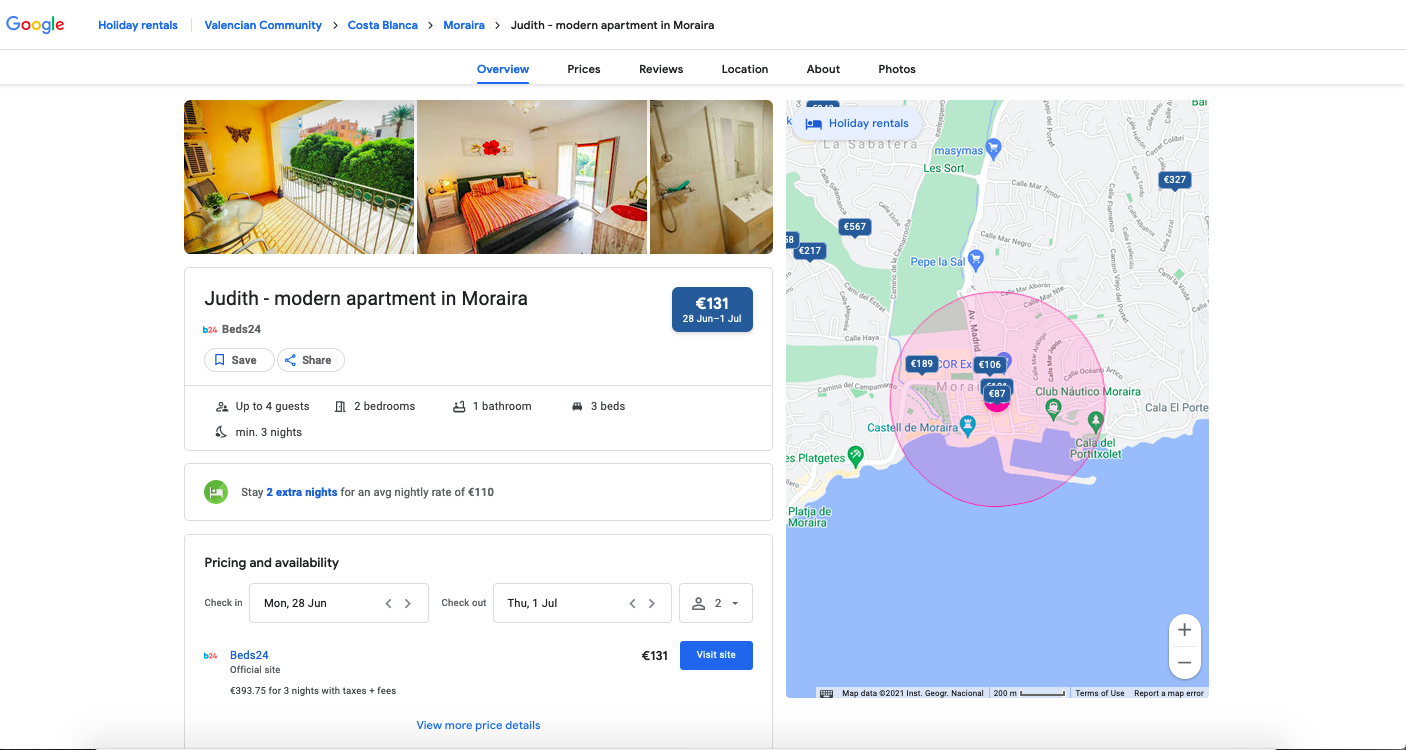Select the €106 map price marker
Viewport: 1406px width, 750px height.
989,365
